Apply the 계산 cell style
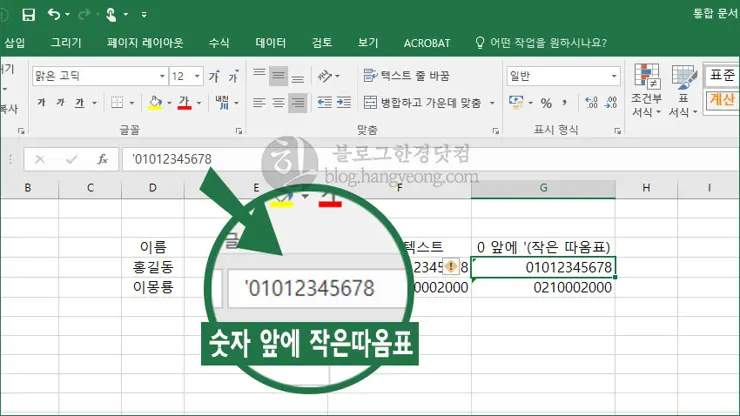 coord(722,100)
